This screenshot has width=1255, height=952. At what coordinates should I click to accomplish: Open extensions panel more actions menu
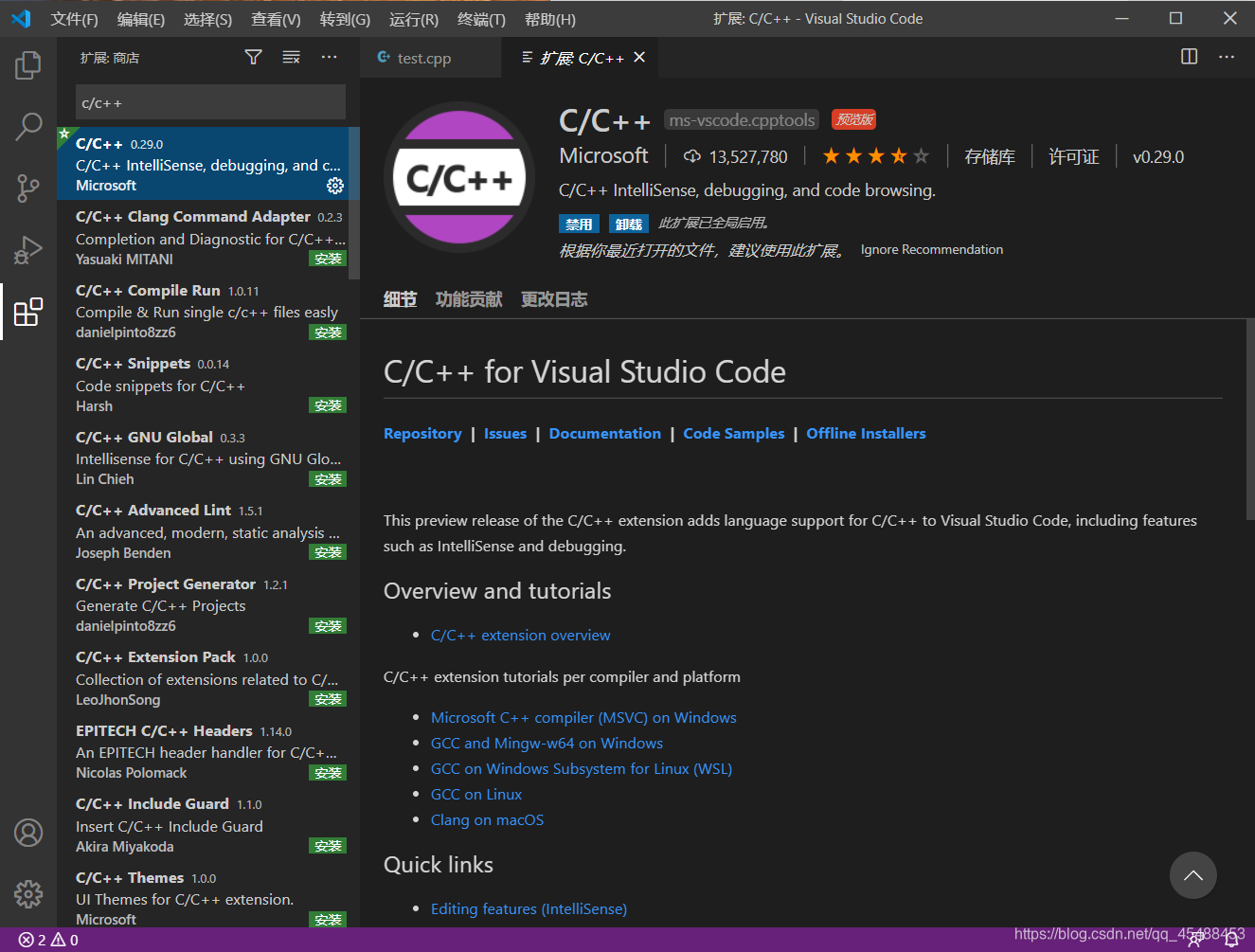[x=329, y=58]
